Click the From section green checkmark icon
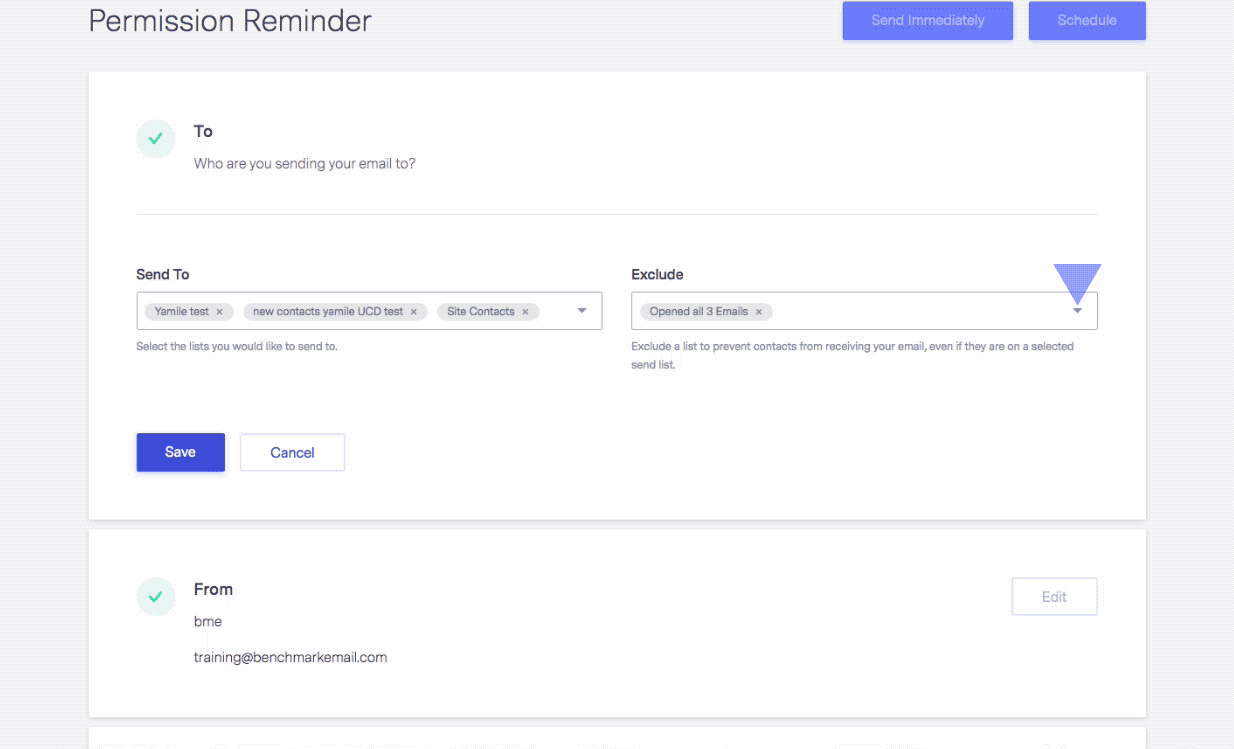Image resolution: width=1234 pixels, height=749 pixels. click(156, 596)
